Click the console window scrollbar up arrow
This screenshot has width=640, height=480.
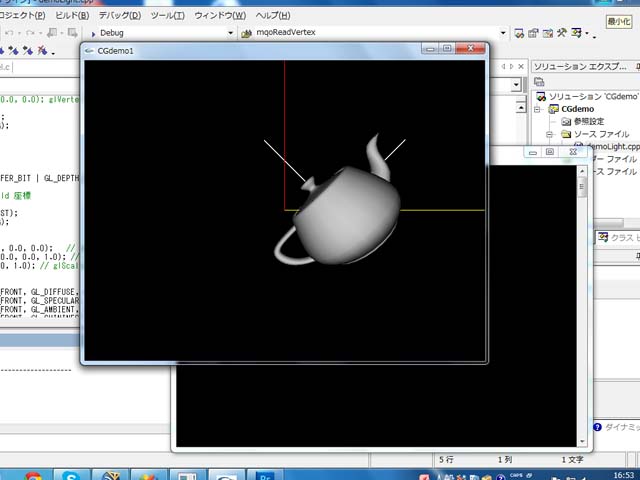click(582, 171)
